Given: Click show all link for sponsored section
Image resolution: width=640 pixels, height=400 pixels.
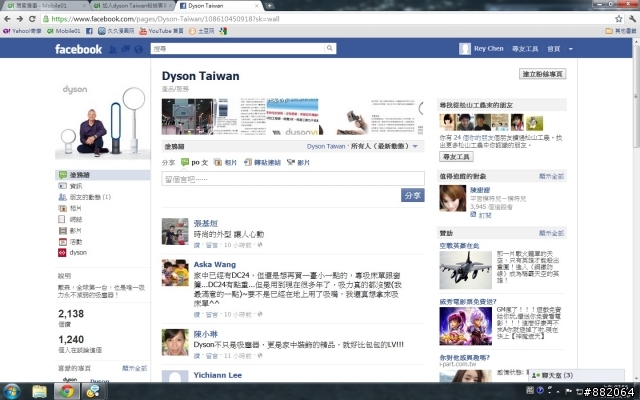Looking at the screenshot, I should (551, 233).
